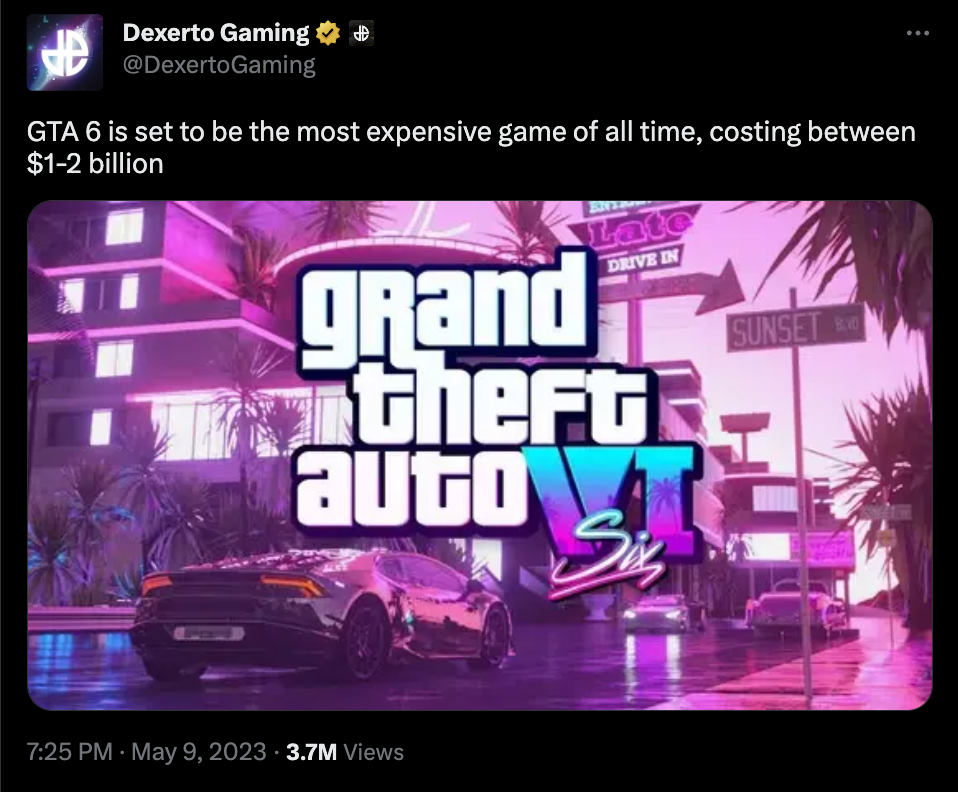
Task: Click the pink convertible on the right
Action: click(795, 607)
